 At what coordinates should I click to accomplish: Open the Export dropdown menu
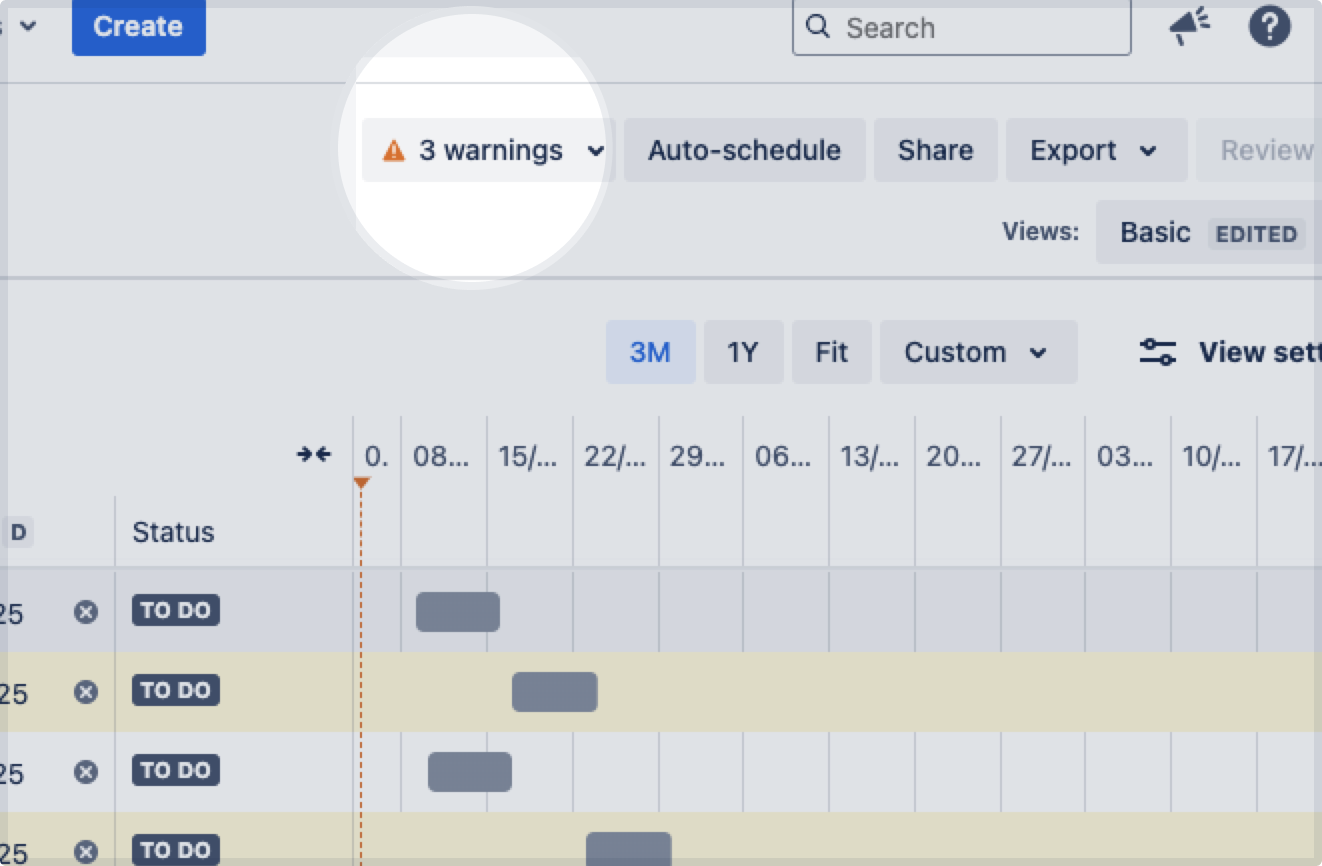pyautogui.click(x=1095, y=151)
